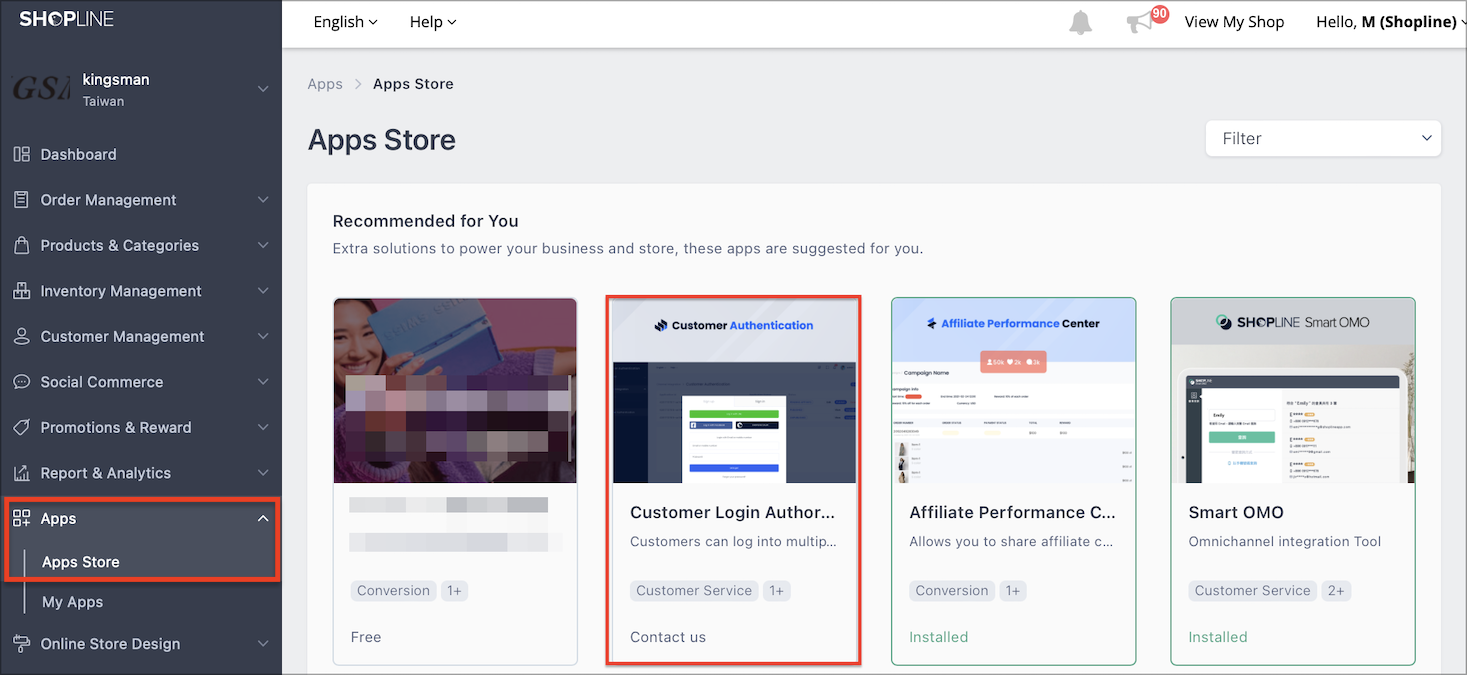Screen dimensions: 1467x675
Task: Open the English language dropdown
Action: coord(345,22)
